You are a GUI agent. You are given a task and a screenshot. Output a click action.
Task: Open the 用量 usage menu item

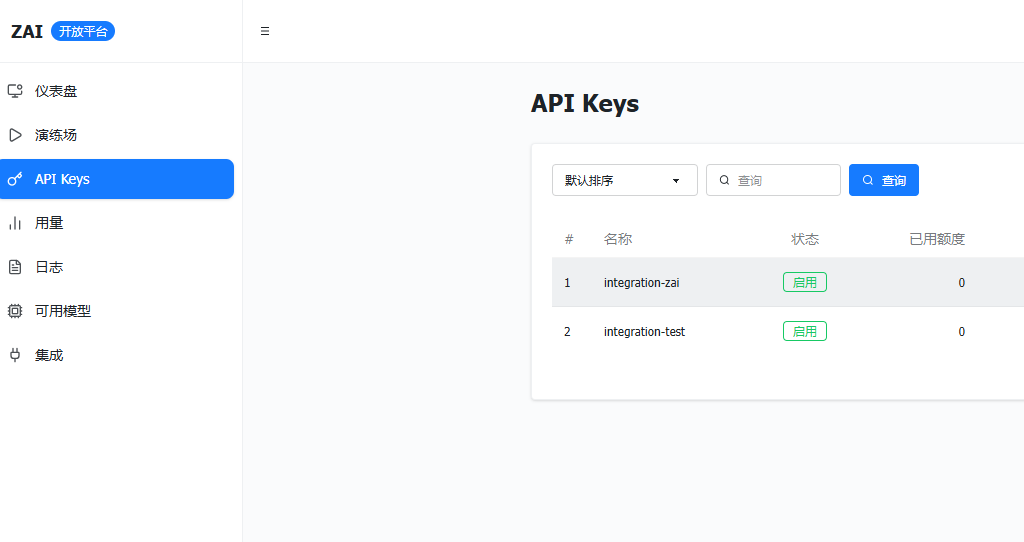click(x=49, y=223)
